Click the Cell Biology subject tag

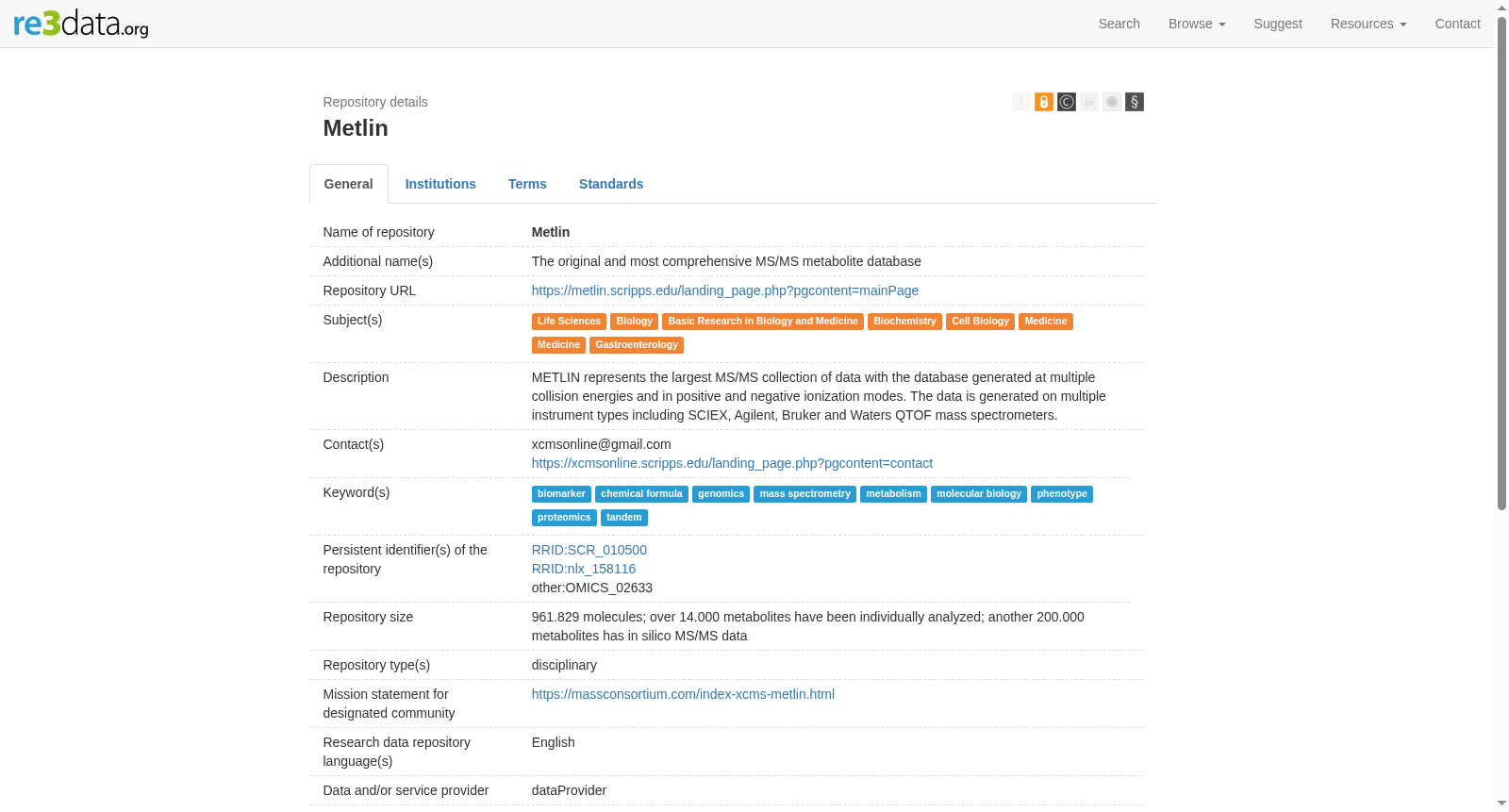(x=981, y=322)
